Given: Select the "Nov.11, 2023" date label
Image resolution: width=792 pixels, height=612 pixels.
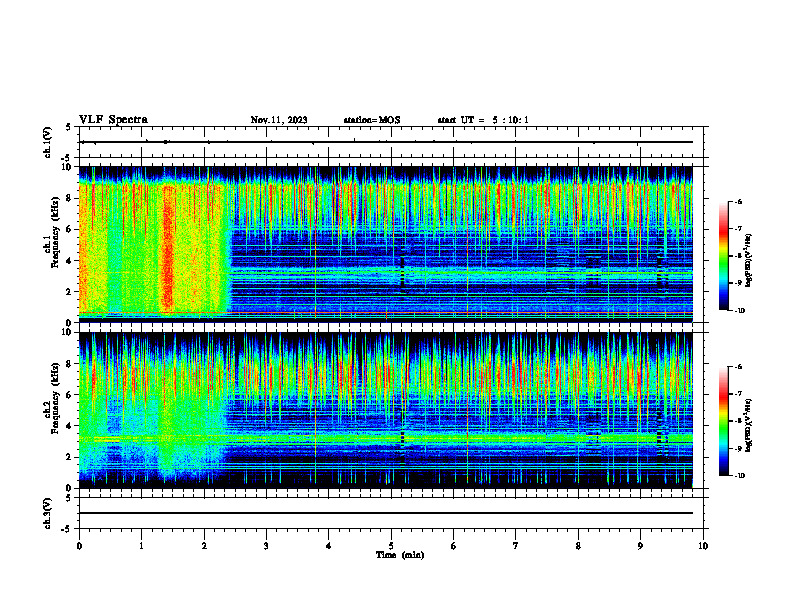Looking at the screenshot, I should tap(279, 120).
